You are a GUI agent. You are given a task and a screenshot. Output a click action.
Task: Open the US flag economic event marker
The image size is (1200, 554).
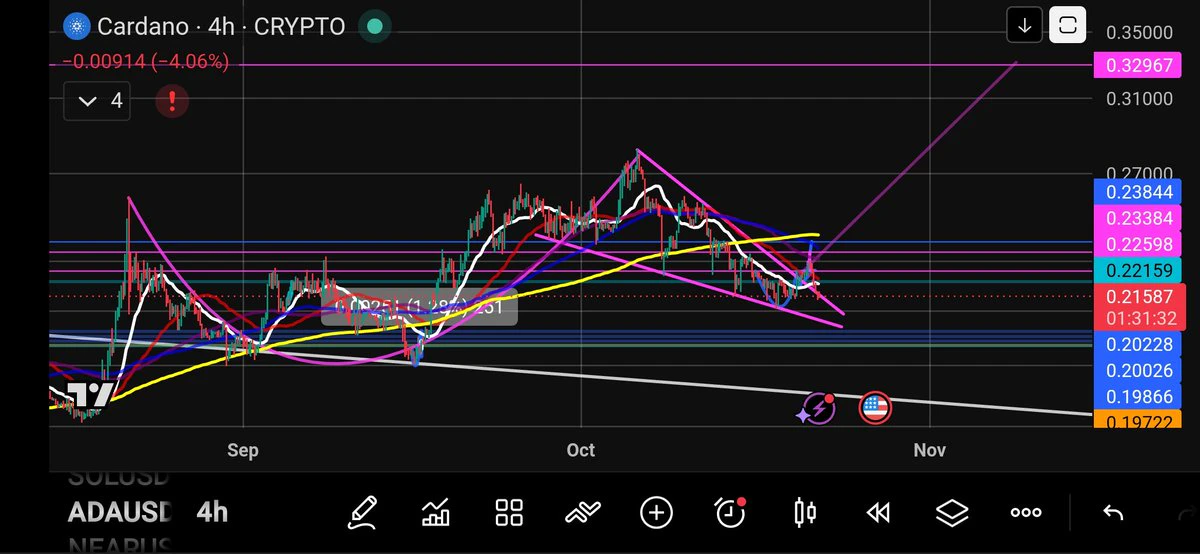(875, 407)
